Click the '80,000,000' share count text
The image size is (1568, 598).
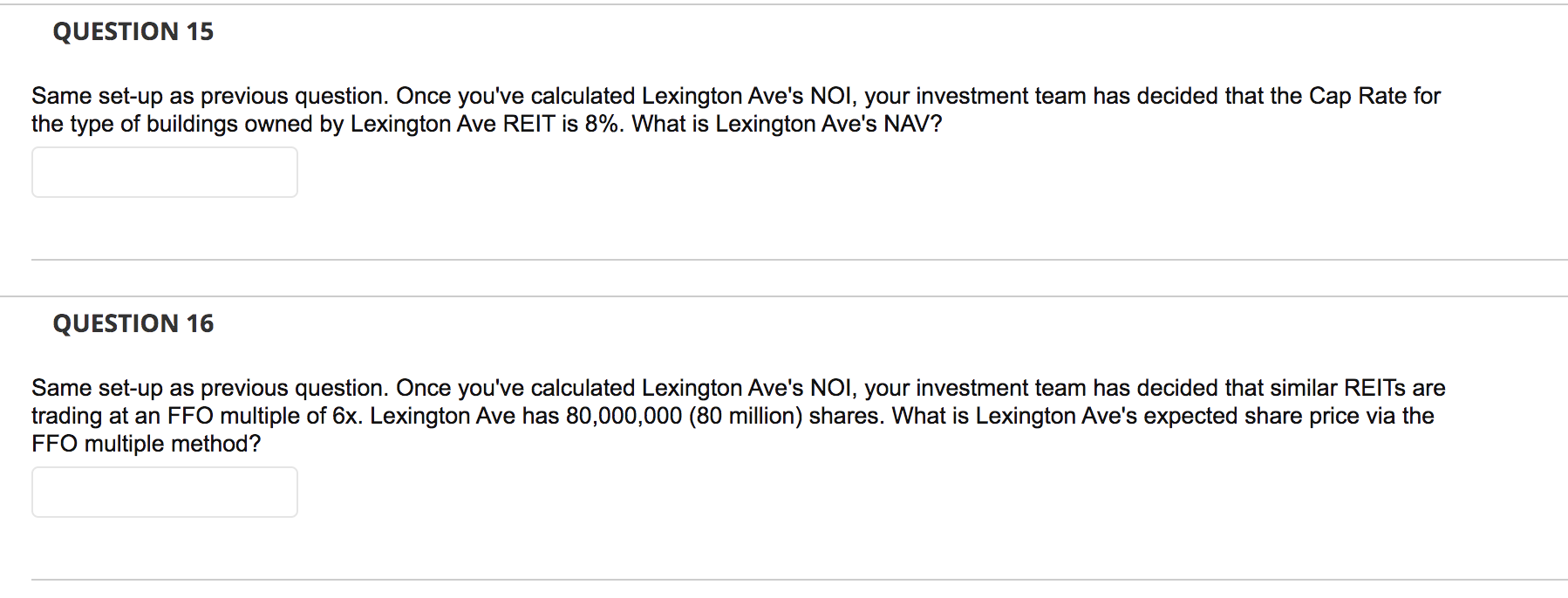point(624,416)
